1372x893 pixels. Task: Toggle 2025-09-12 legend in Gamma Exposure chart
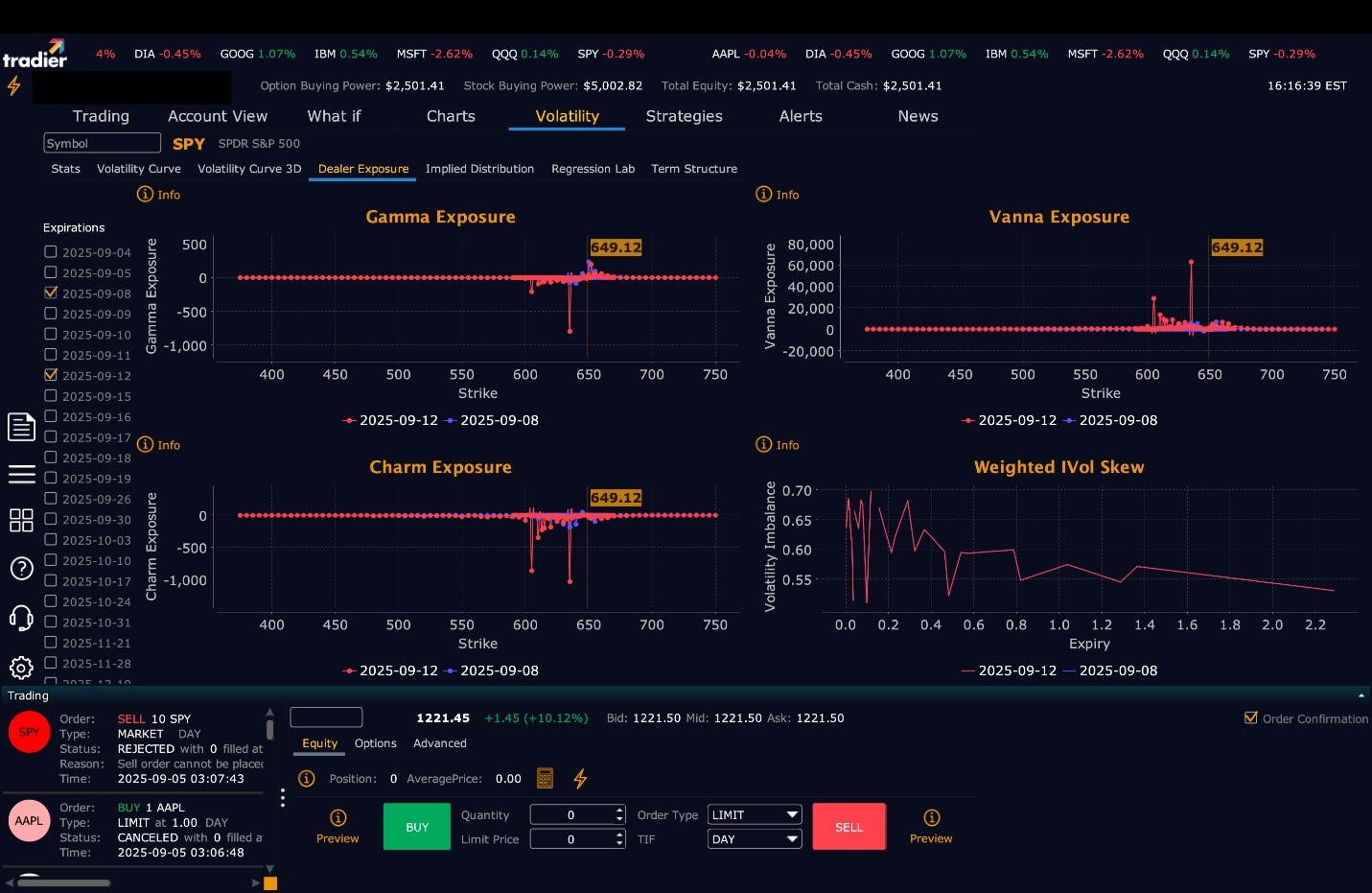coord(390,420)
